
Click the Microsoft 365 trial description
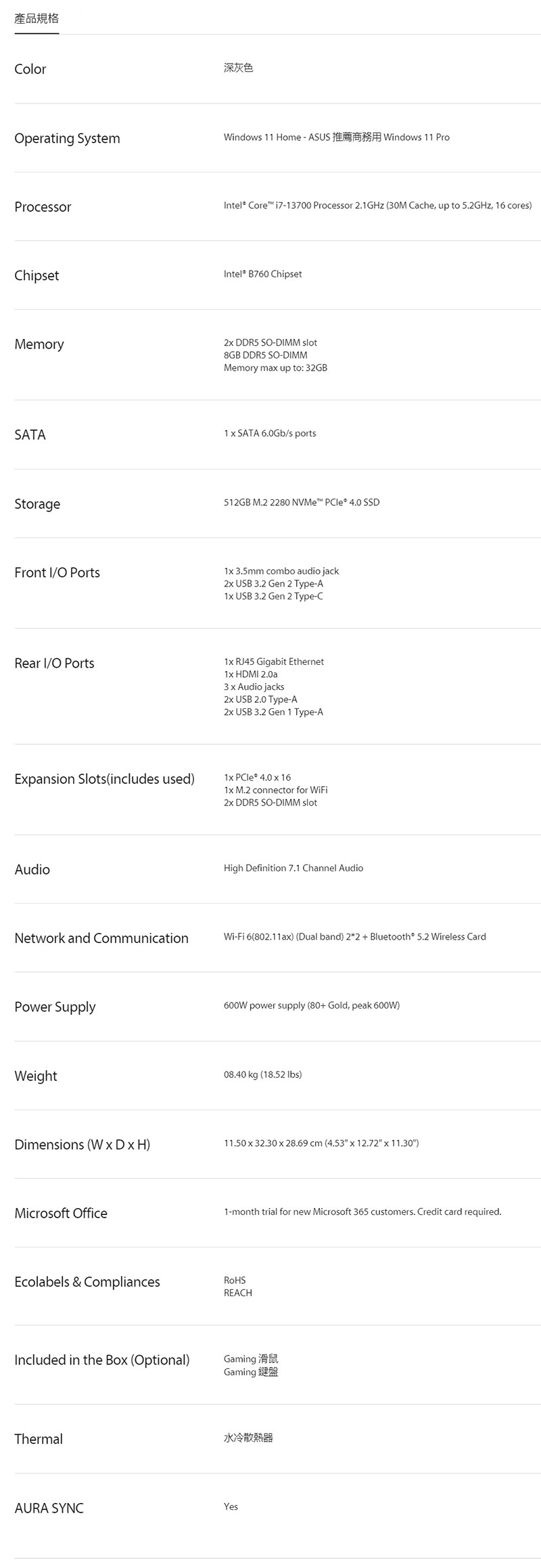[362, 1212]
